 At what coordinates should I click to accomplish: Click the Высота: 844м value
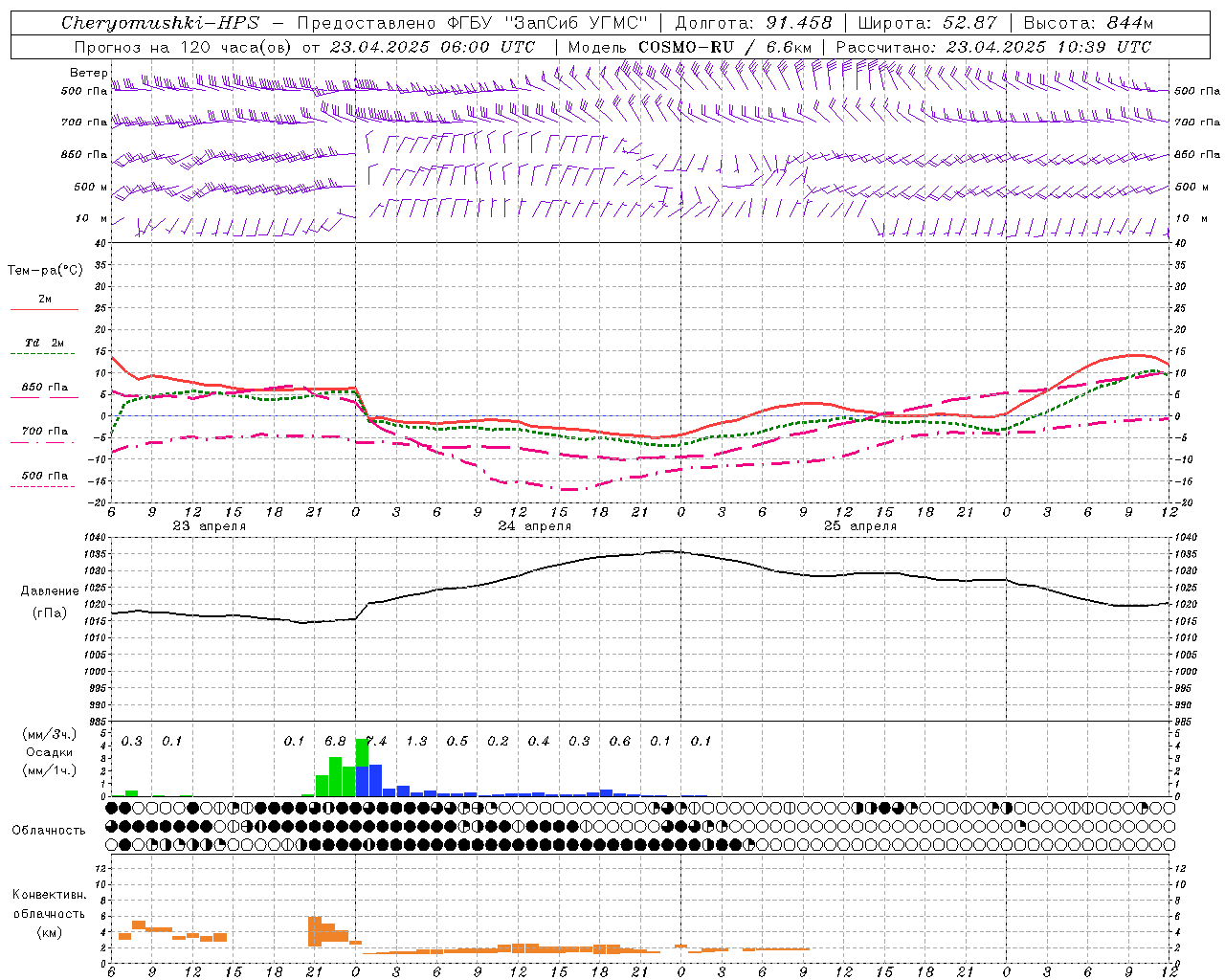pos(1088,23)
